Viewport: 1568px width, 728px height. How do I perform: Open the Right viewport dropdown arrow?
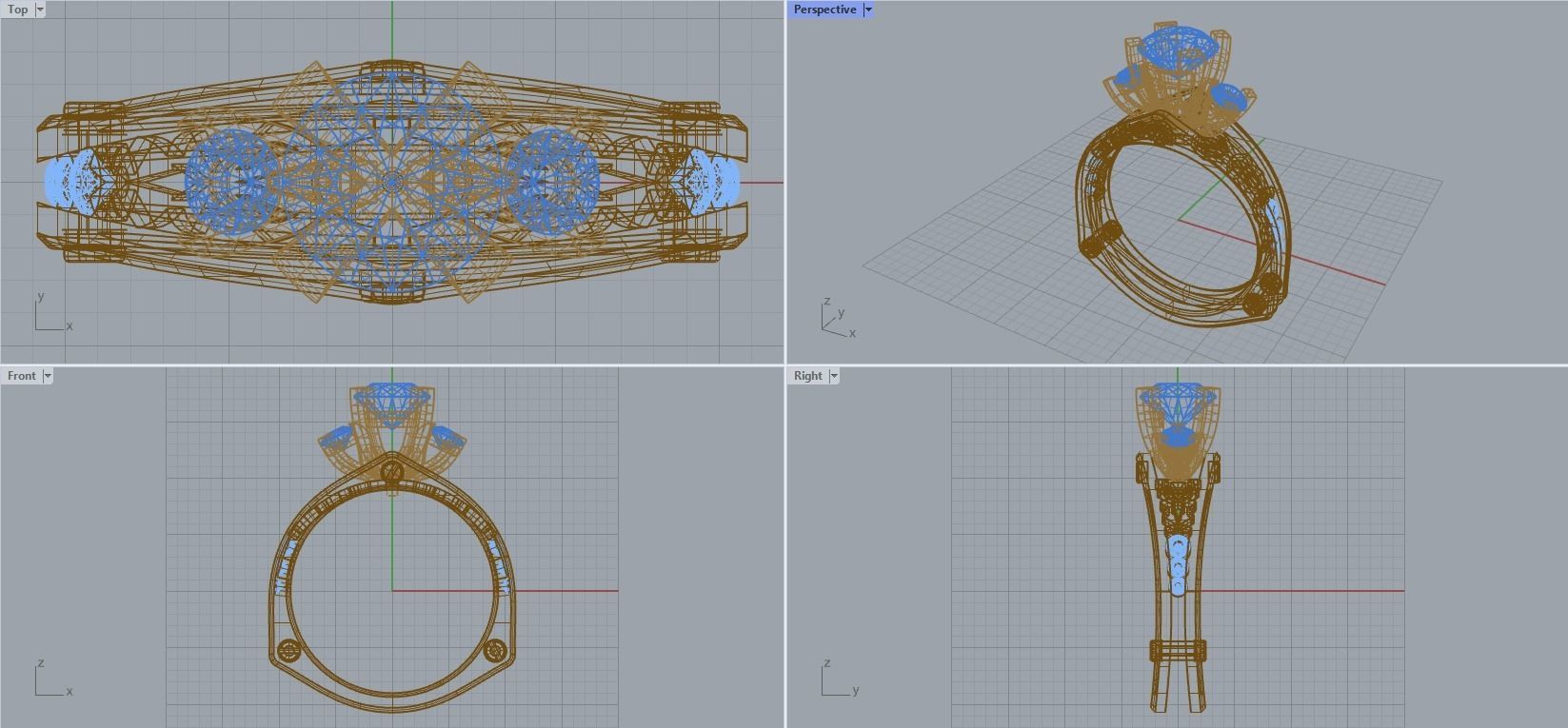(834, 376)
